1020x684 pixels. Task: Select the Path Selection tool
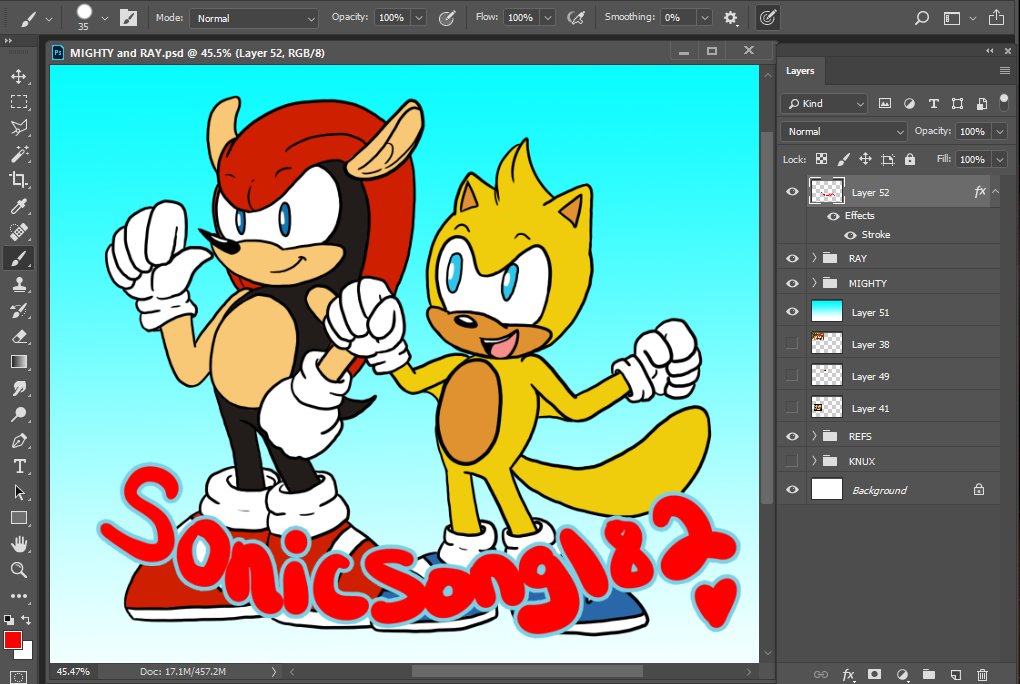[19, 493]
